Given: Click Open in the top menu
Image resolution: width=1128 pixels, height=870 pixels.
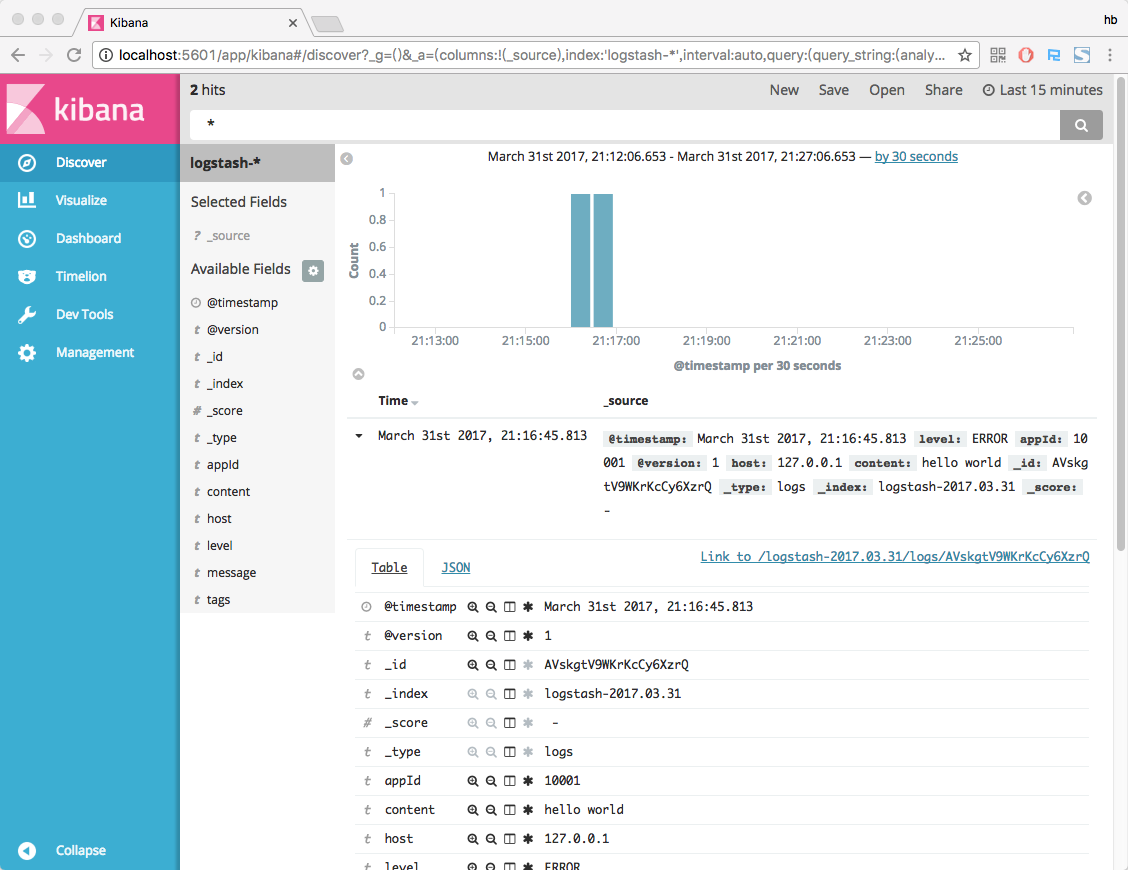Looking at the screenshot, I should pos(887,90).
